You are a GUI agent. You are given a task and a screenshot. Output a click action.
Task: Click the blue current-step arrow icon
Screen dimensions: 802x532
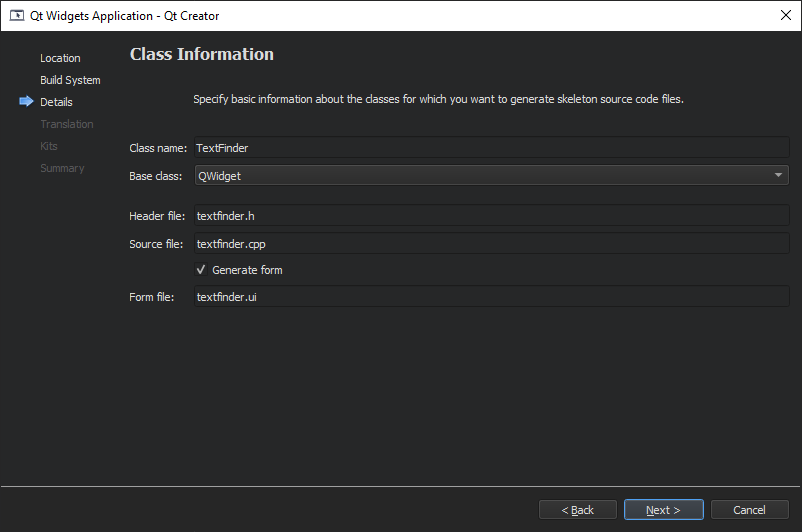pos(26,102)
